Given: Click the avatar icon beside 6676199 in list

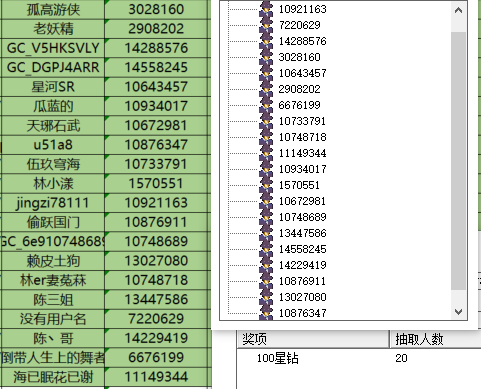Looking at the screenshot, I should (266, 105).
